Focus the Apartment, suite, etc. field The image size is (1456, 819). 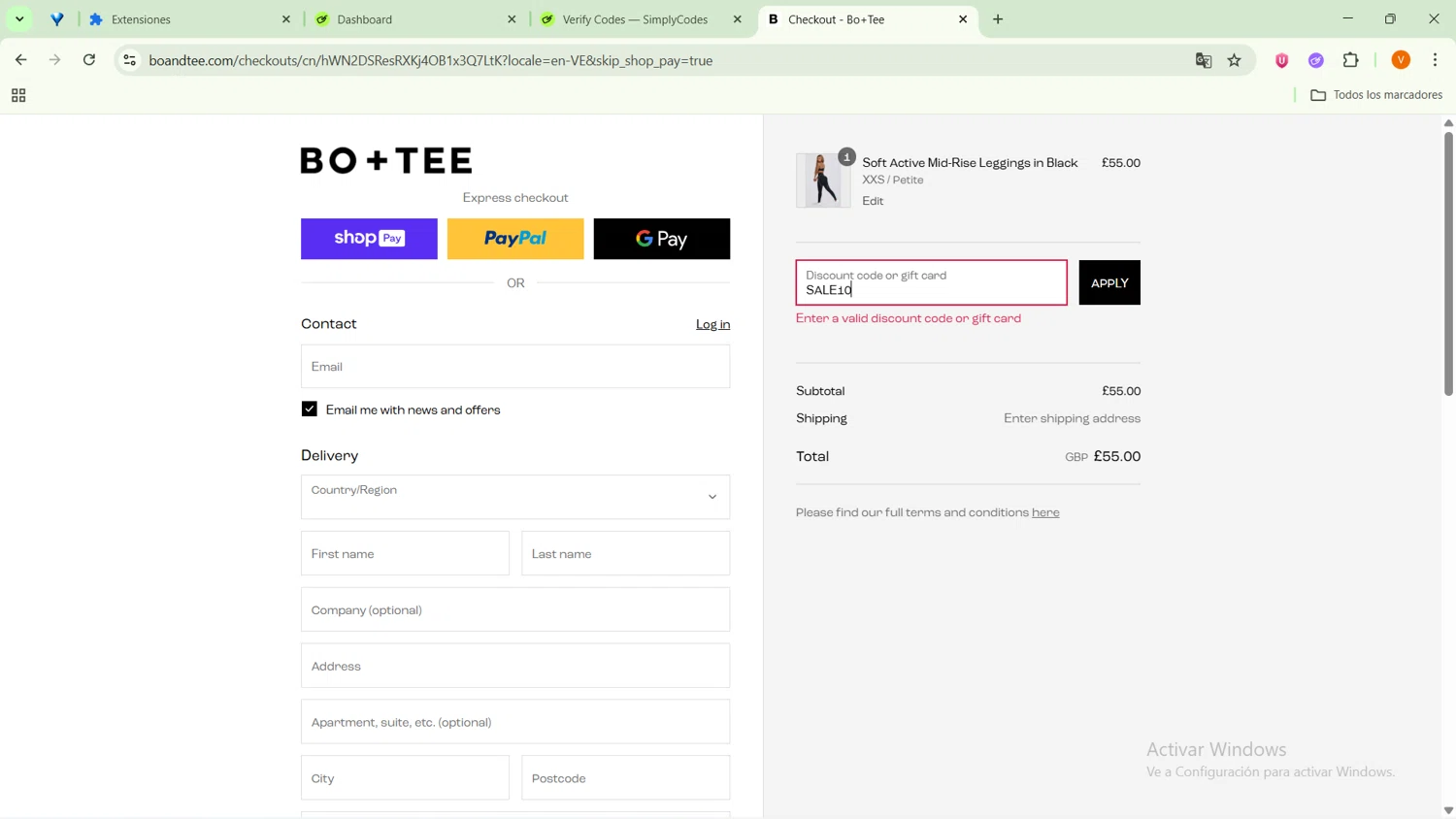point(515,722)
